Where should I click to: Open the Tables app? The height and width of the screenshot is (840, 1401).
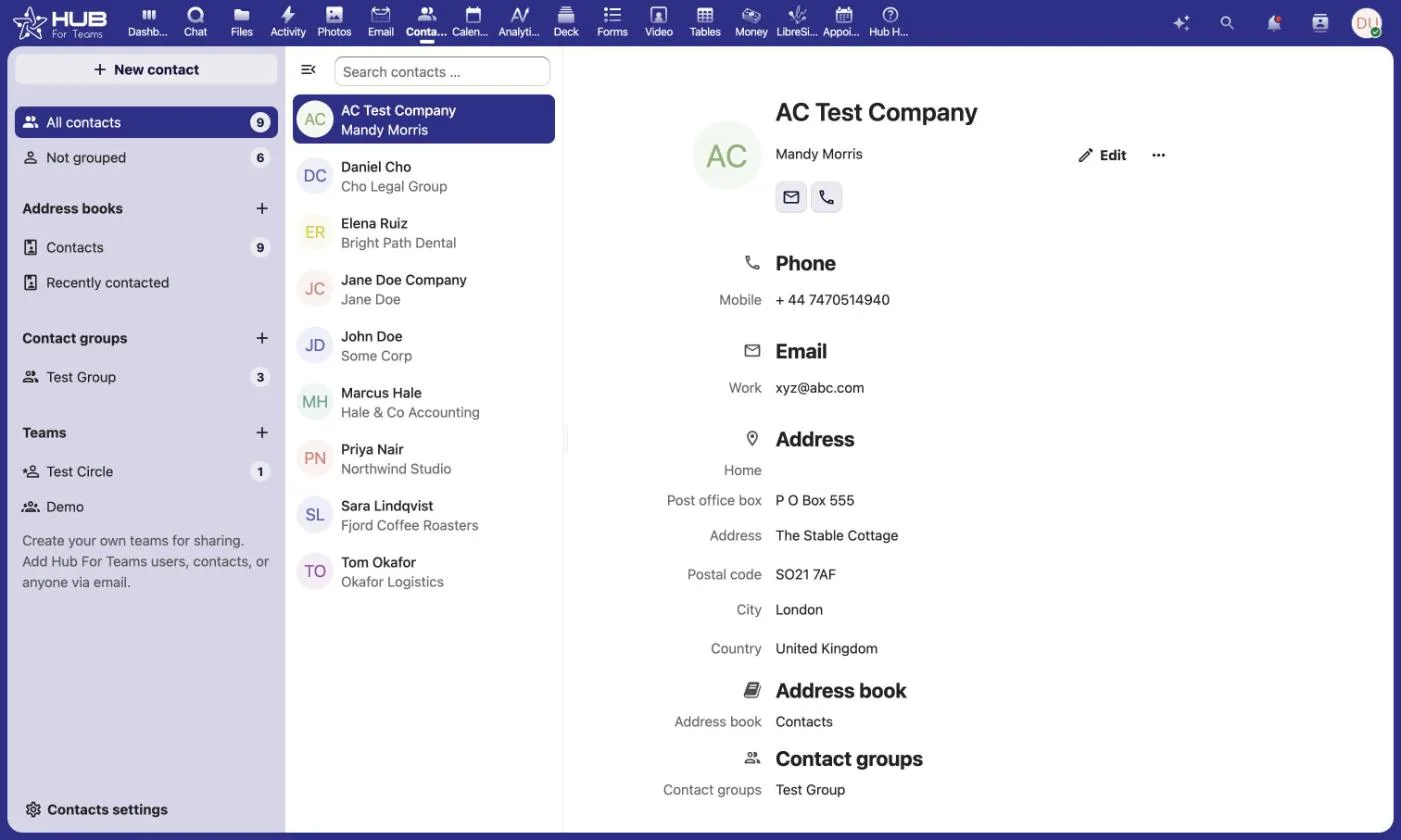tap(705, 21)
